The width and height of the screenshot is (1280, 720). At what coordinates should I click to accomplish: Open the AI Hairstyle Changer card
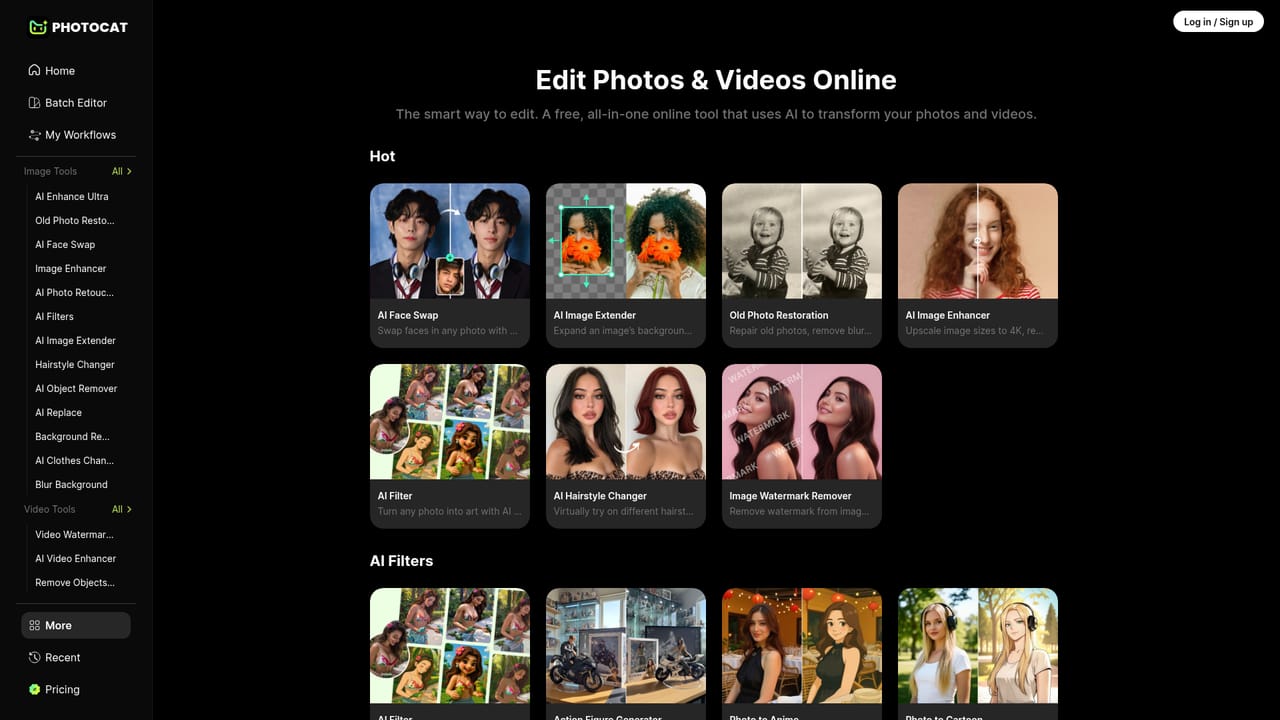(x=626, y=446)
